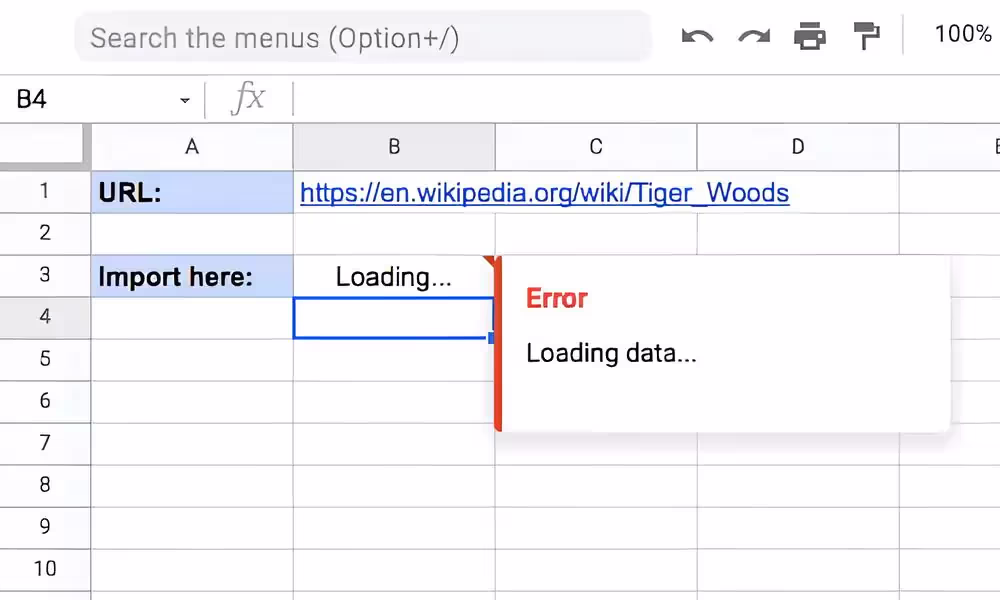
Task: Select column B header
Action: [x=394, y=147]
